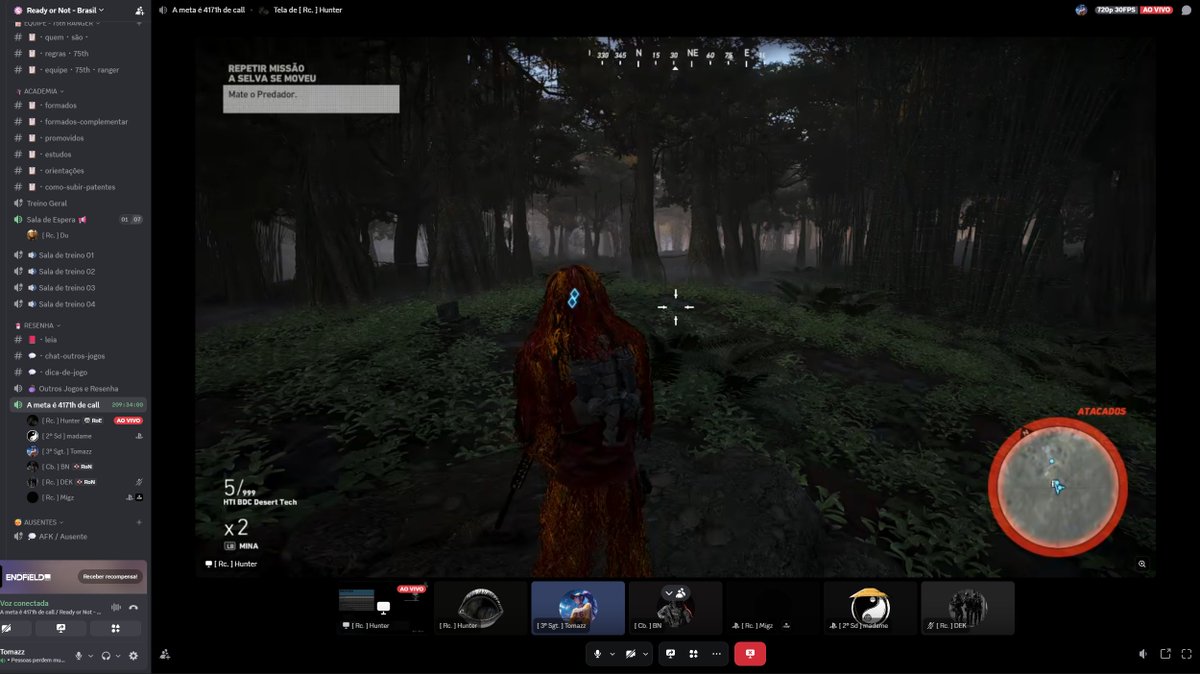
Task: Open output device options arrow in user panel
Action: point(118,656)
